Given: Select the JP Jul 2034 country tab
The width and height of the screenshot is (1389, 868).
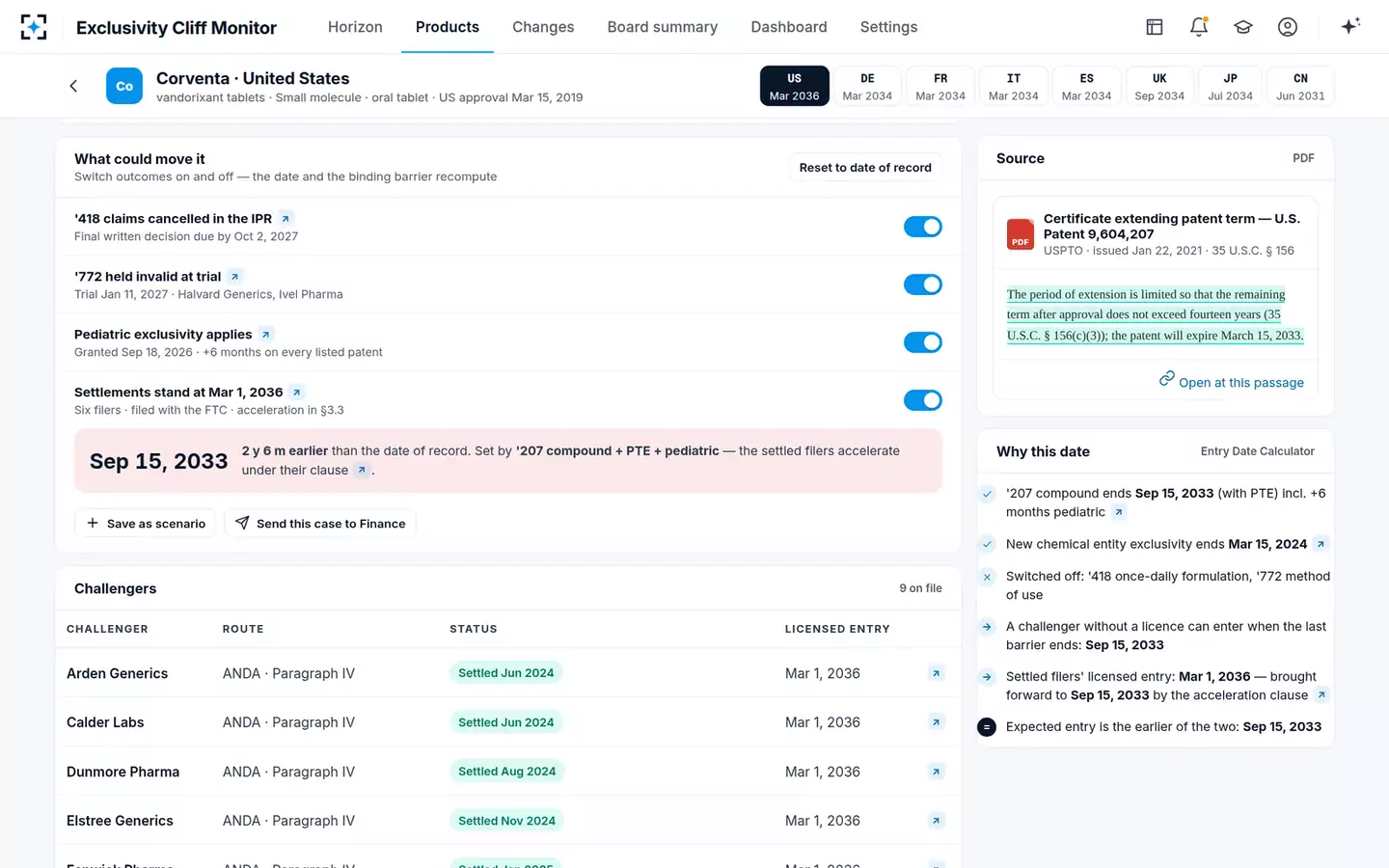Looking at the screenshot, I should pyautogui.click(x=1230, y=86).
